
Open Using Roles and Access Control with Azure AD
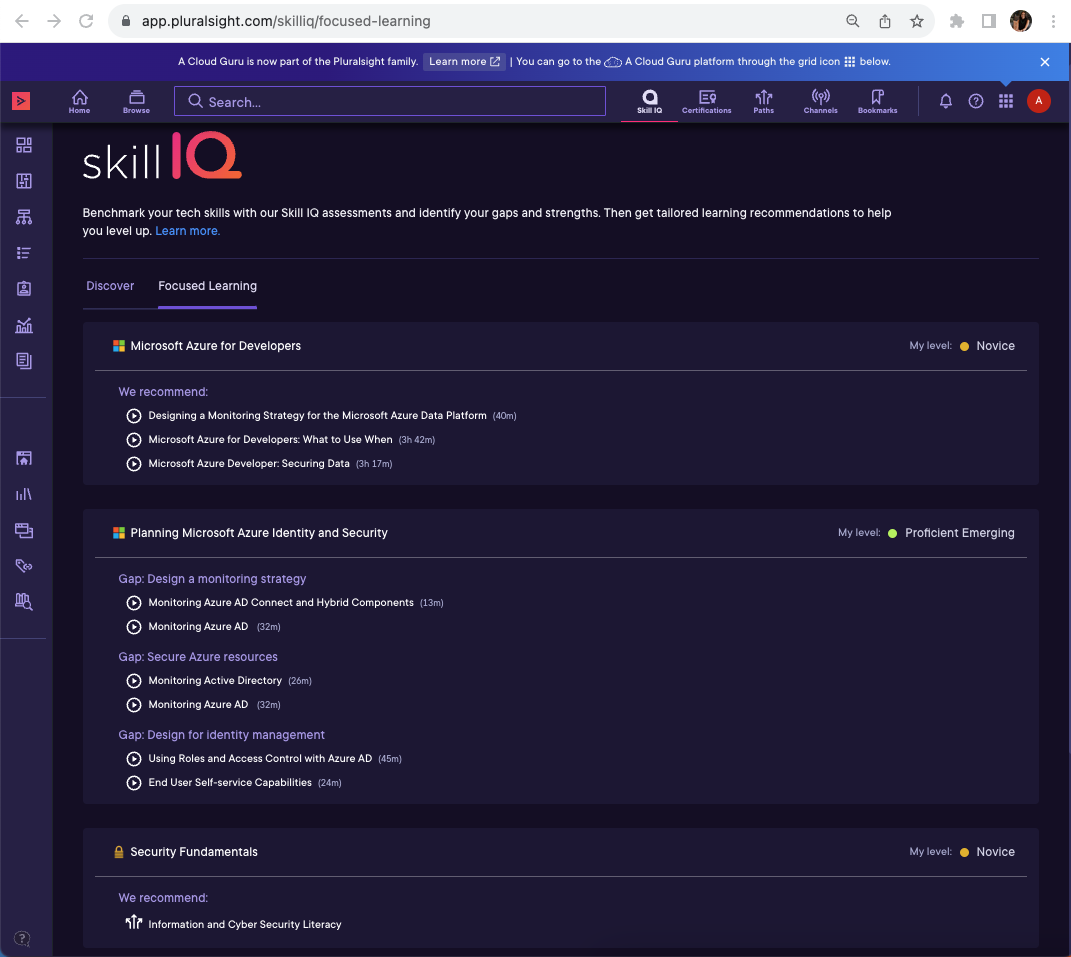[260, 758]
